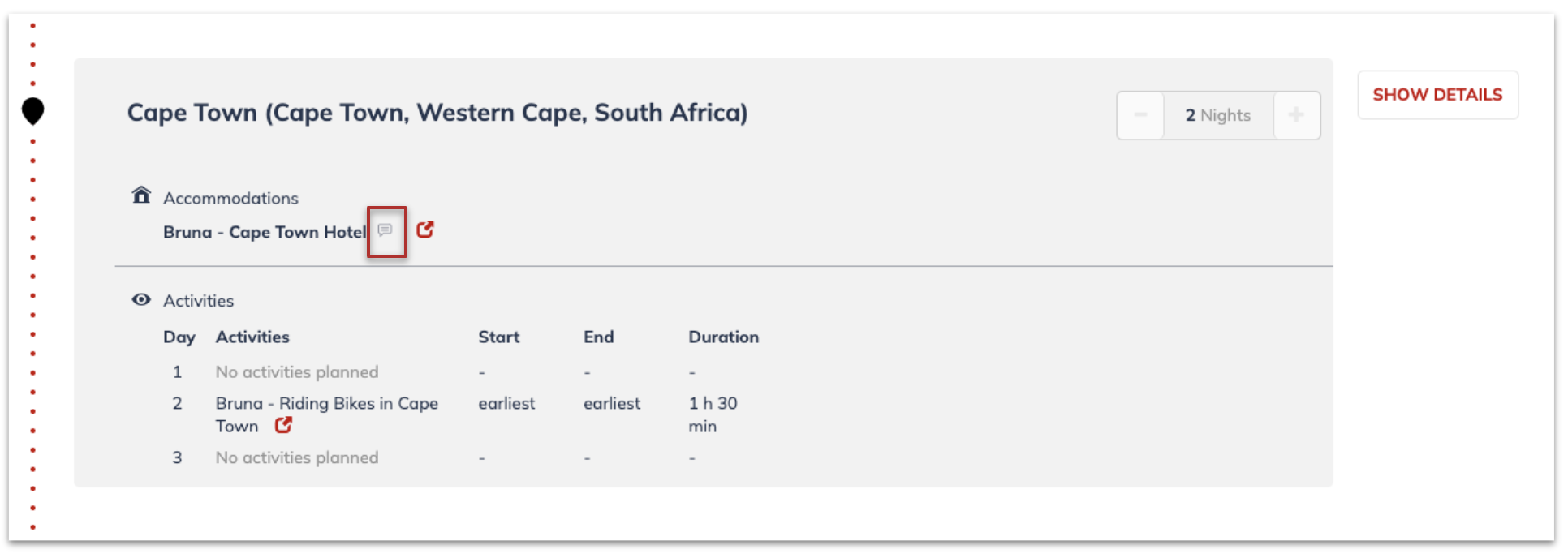
Task: Open Bruna - Riding Bikes in Cape Town
Action: point(326,414)
